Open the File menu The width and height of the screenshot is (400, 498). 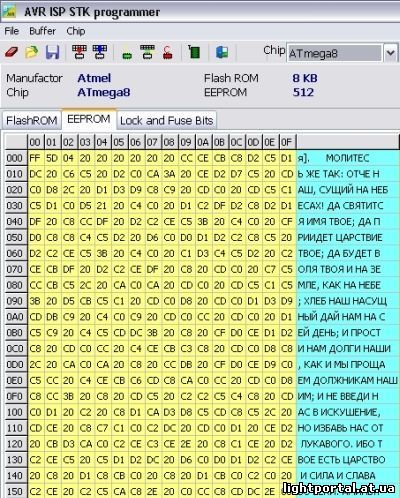point(12,31)
